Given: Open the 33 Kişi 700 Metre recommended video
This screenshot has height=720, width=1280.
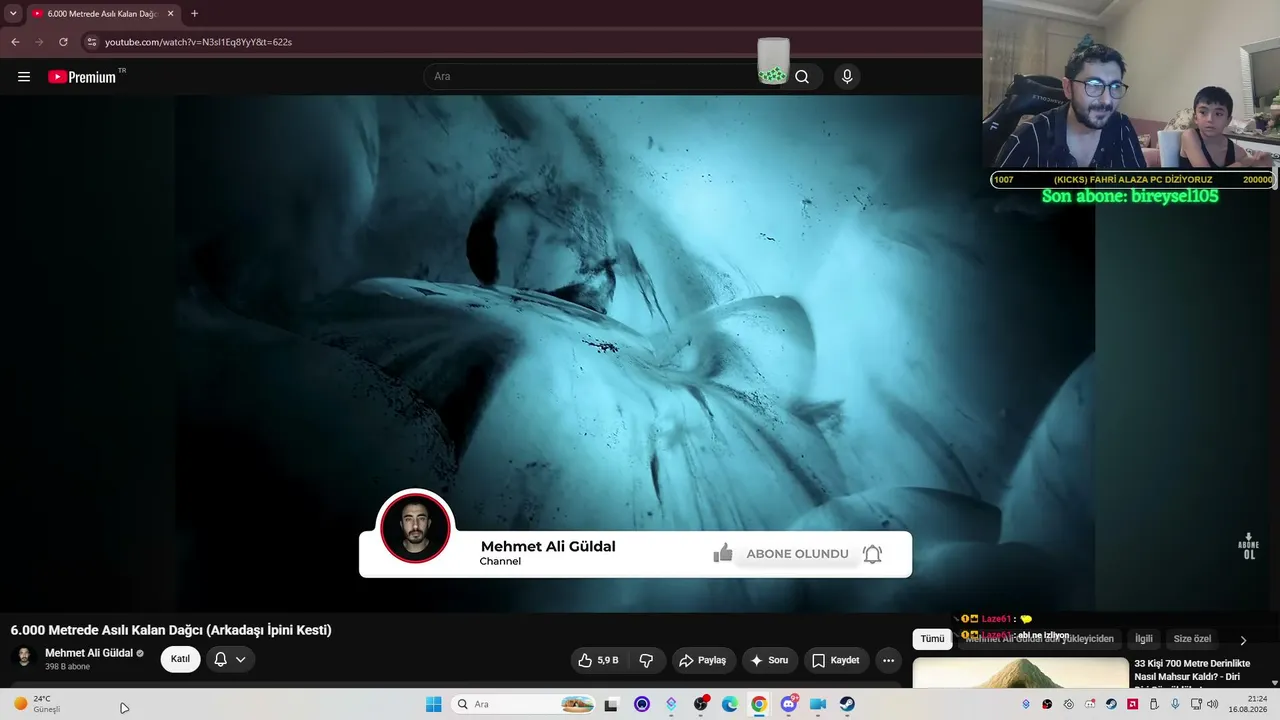Looking at the screenshot, I should pos(1192,670).
